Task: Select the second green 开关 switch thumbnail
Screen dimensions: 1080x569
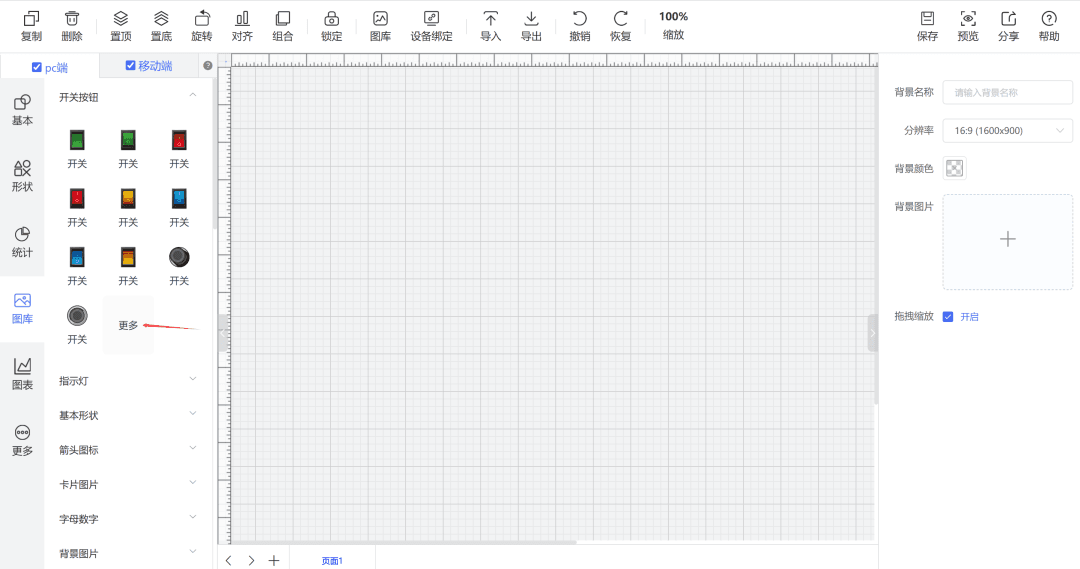Action: point(128,140)
